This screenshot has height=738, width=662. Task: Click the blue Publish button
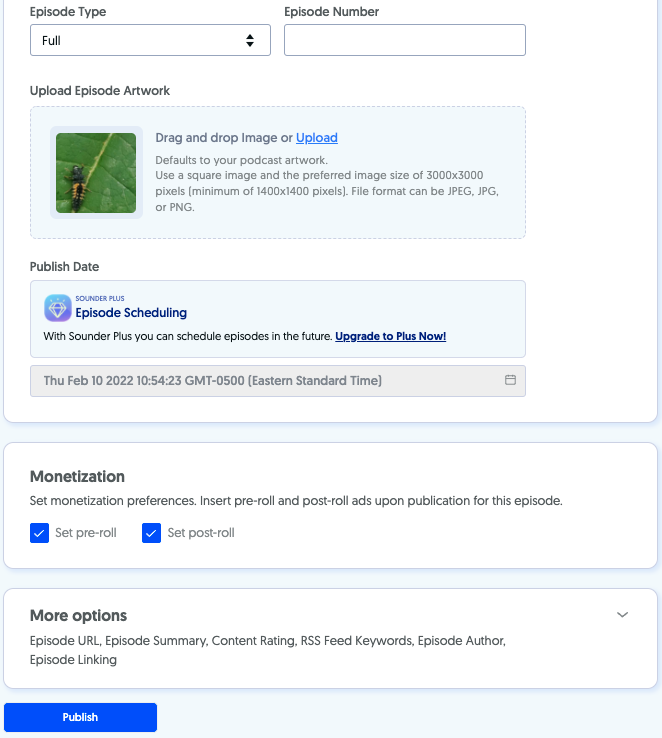[80, 717]
